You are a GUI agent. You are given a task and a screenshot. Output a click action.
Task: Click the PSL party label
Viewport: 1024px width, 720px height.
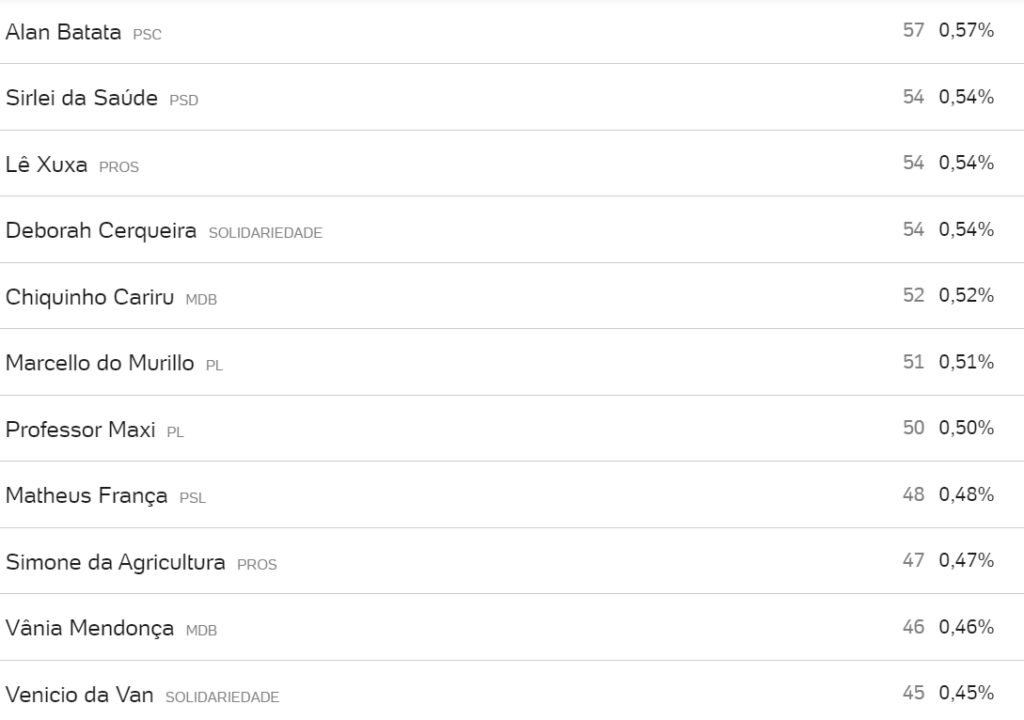pos(193,498)
